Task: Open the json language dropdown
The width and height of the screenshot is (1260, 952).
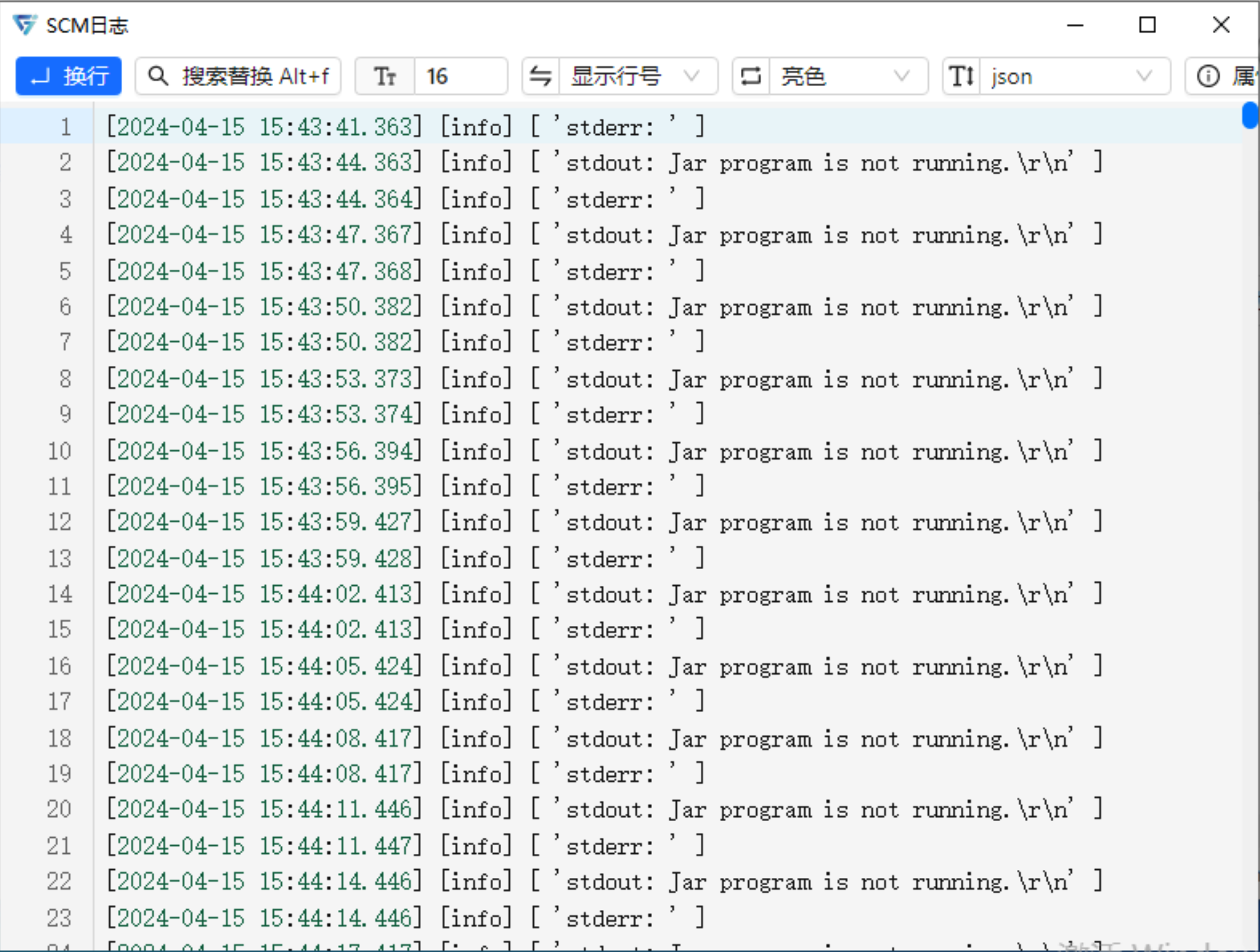Action: (x=1073, y=76)
